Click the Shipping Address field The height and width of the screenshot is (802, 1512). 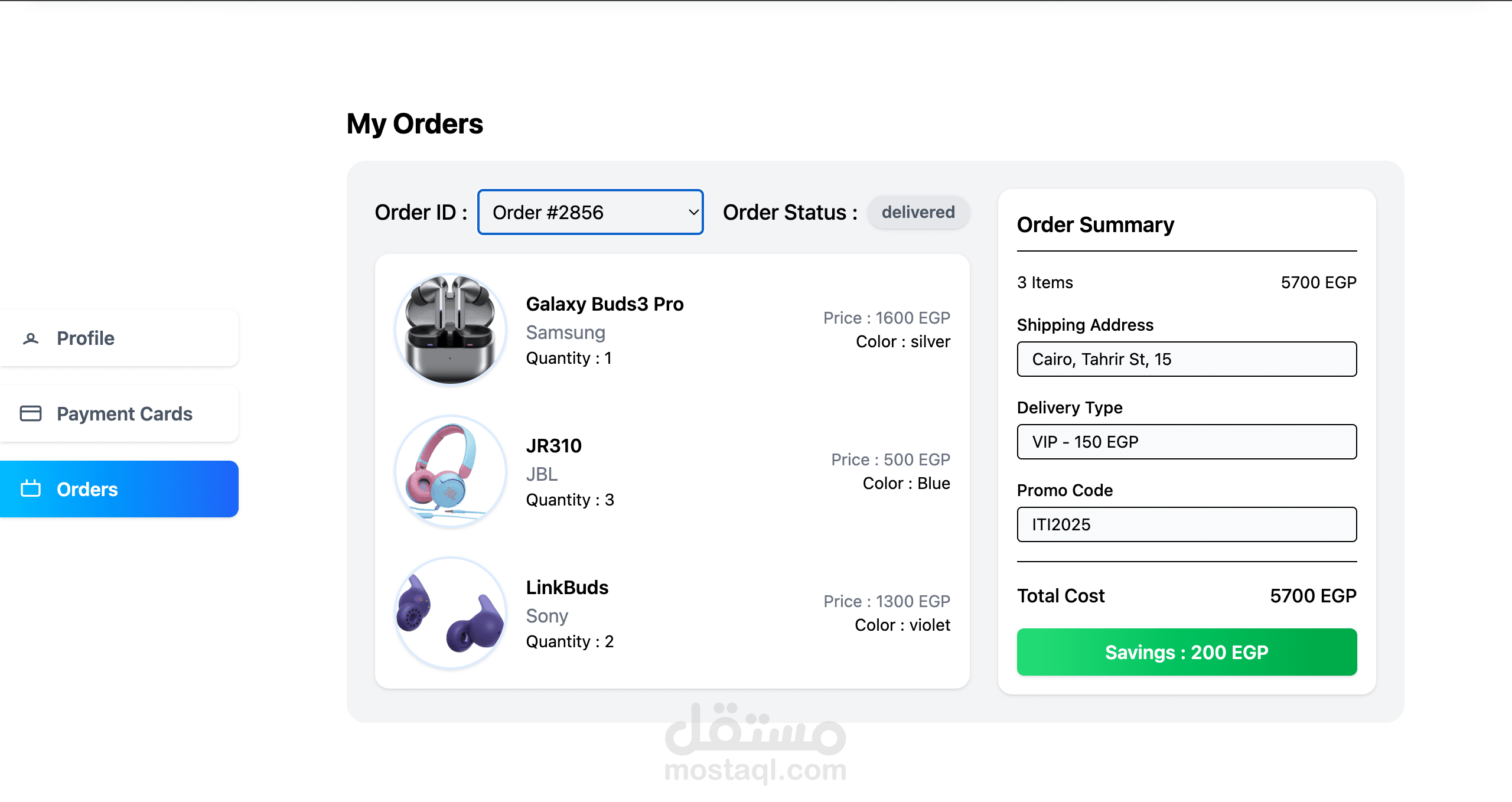pos(1187,359)
